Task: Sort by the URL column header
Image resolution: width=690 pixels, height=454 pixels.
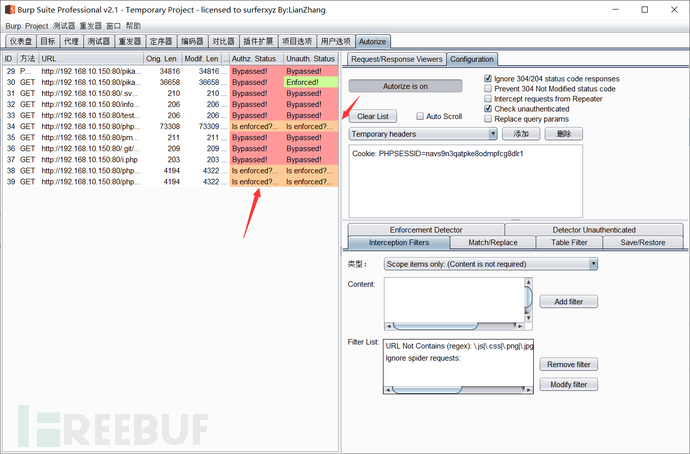Action: point(91,59)
